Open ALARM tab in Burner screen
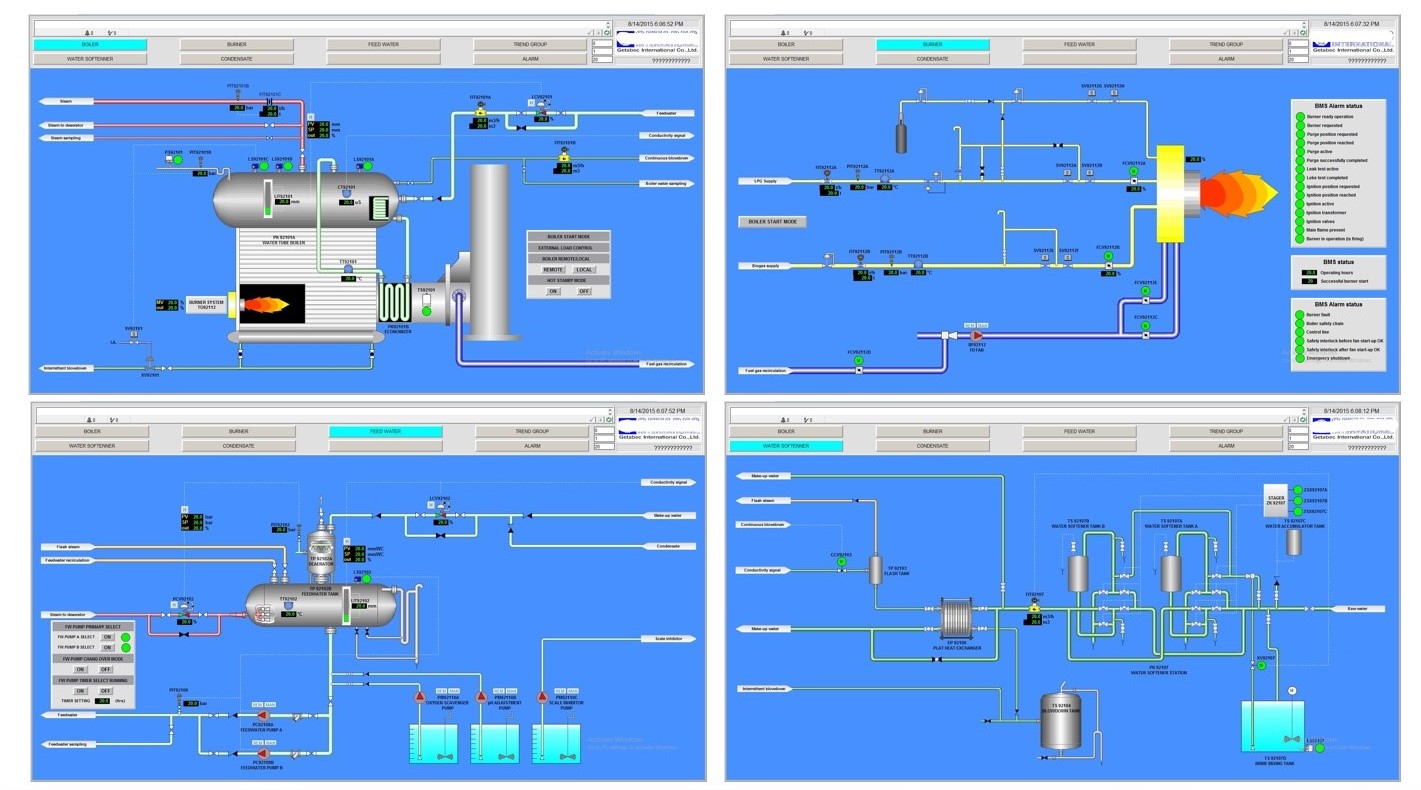The image size is (1421, 790). (x=1226, y=59)
